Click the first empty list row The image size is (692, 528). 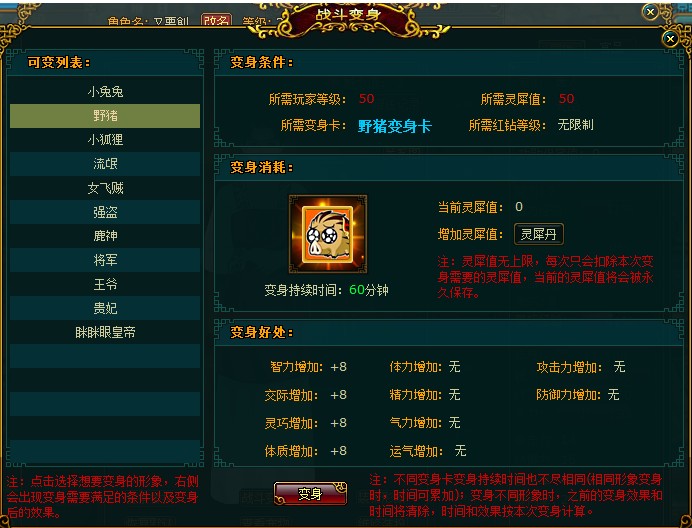pos(105,356)
